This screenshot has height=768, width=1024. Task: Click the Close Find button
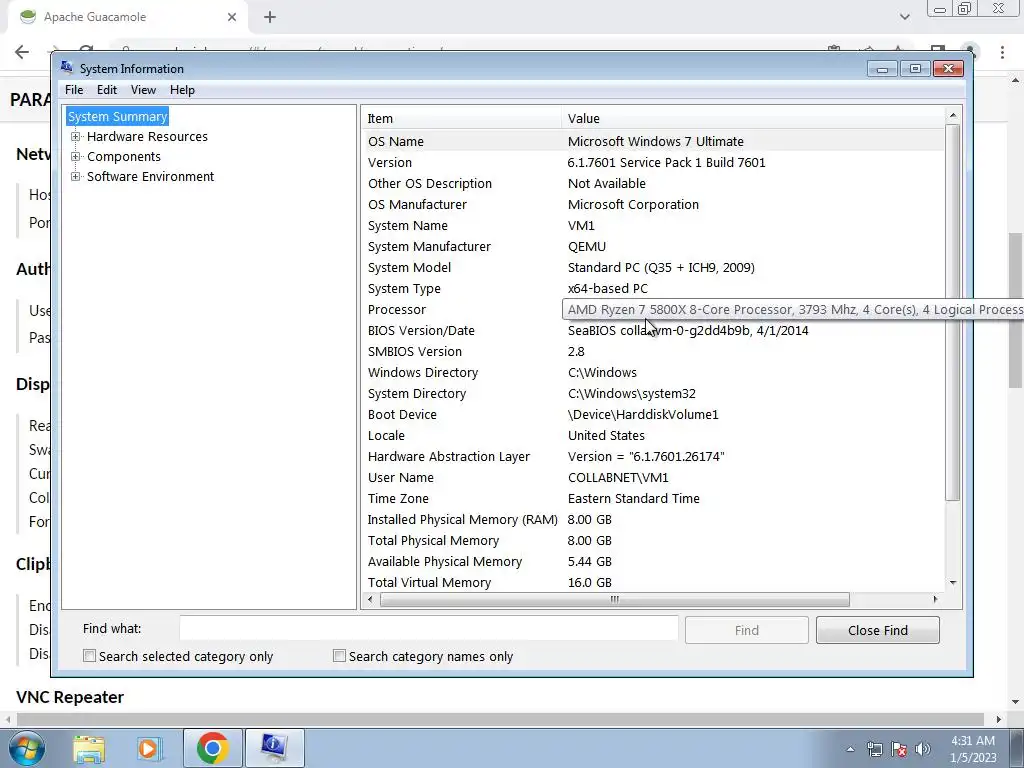878,630
